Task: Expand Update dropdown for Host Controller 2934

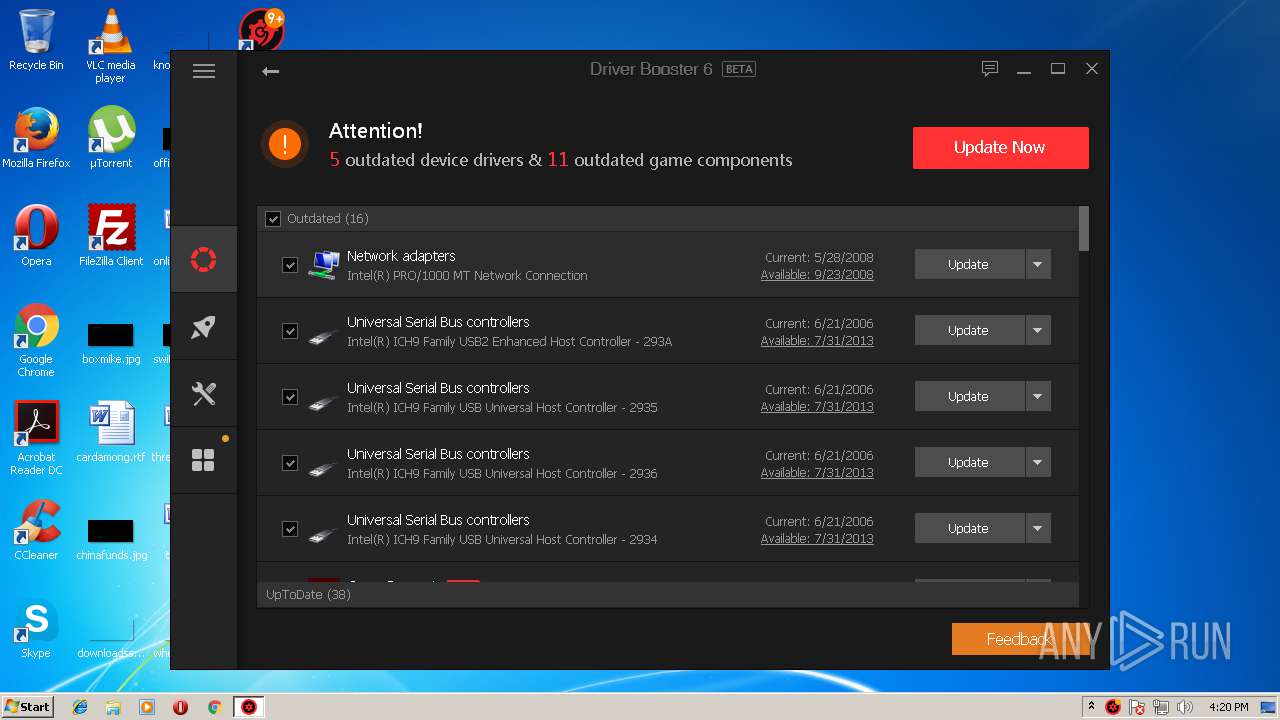Action: 1038,528
